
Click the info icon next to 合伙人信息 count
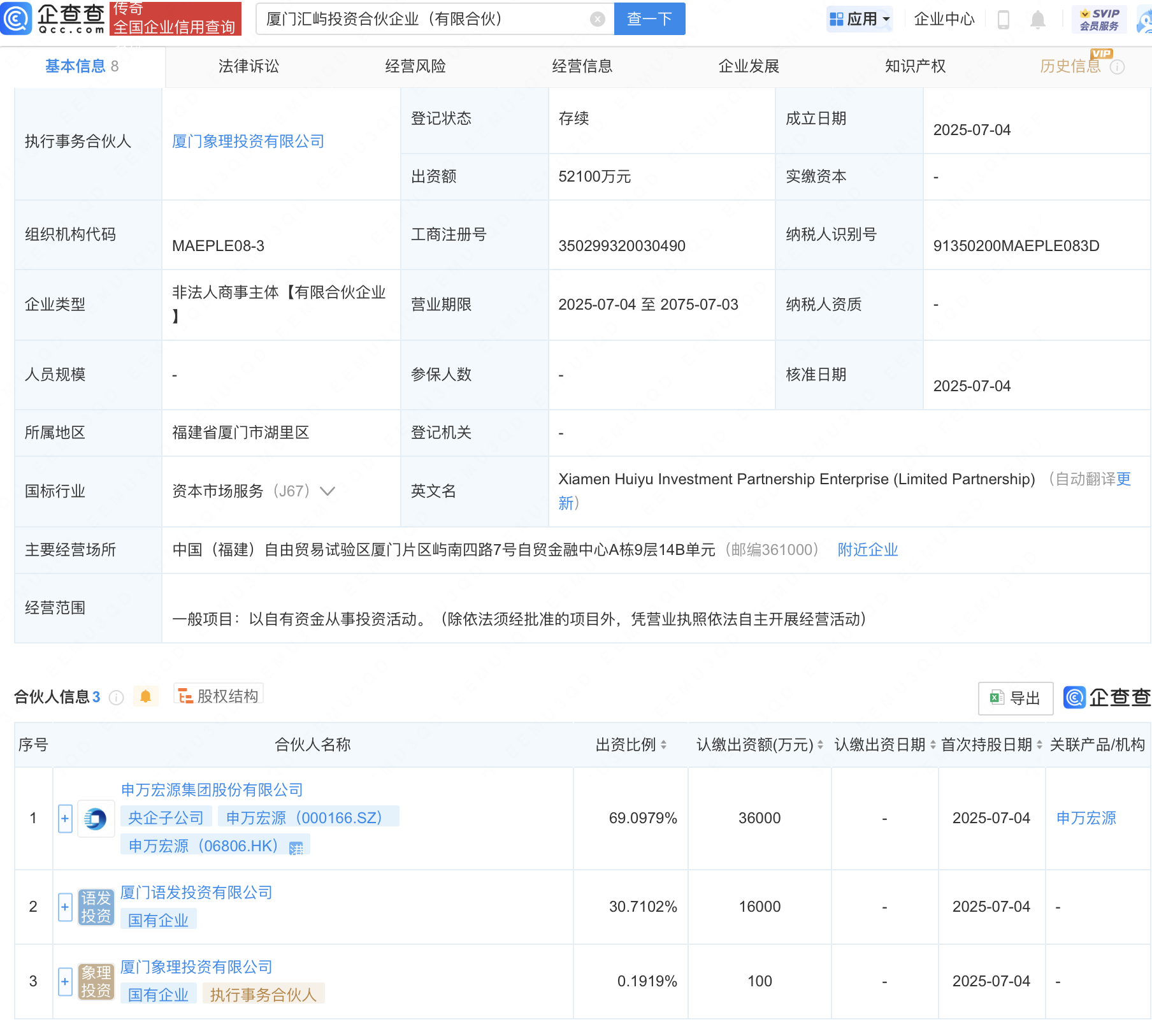pos(116,698)
